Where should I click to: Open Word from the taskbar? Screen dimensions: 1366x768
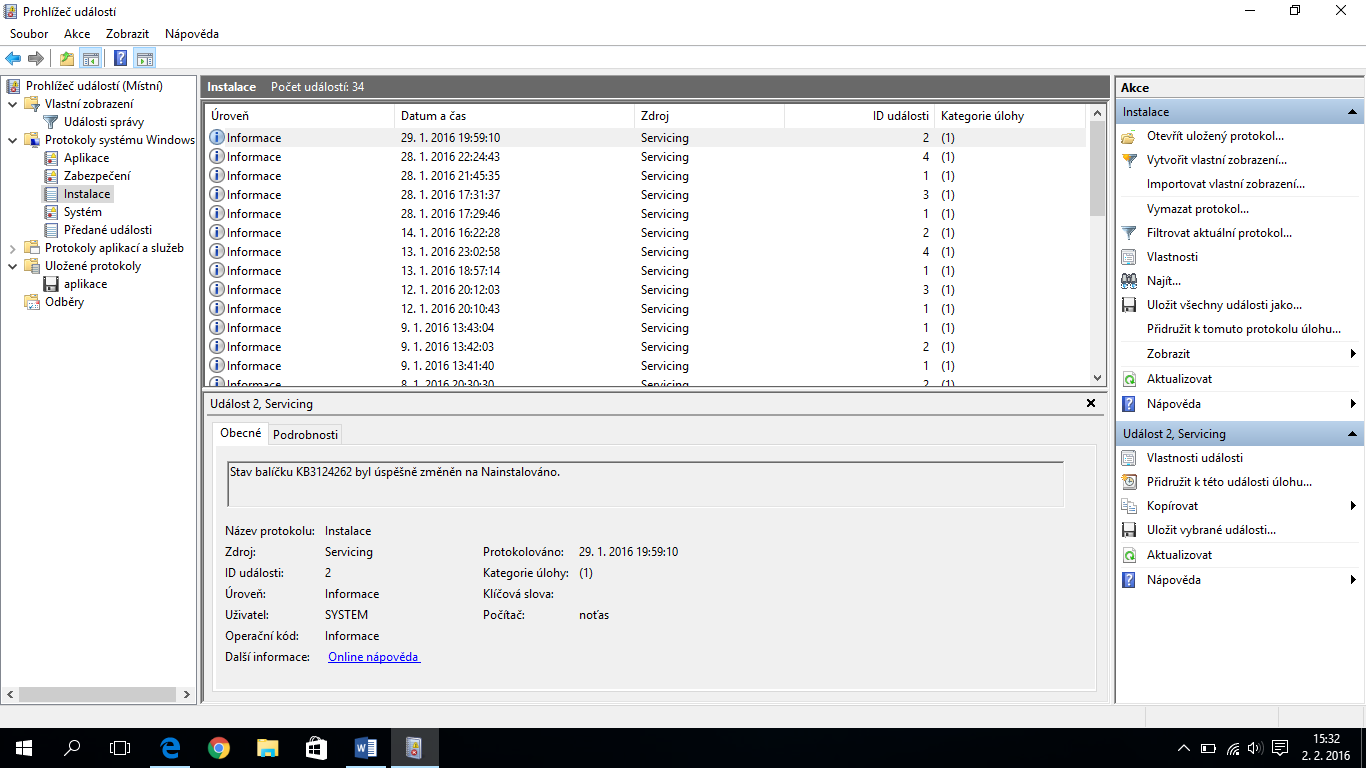(365, 748)
